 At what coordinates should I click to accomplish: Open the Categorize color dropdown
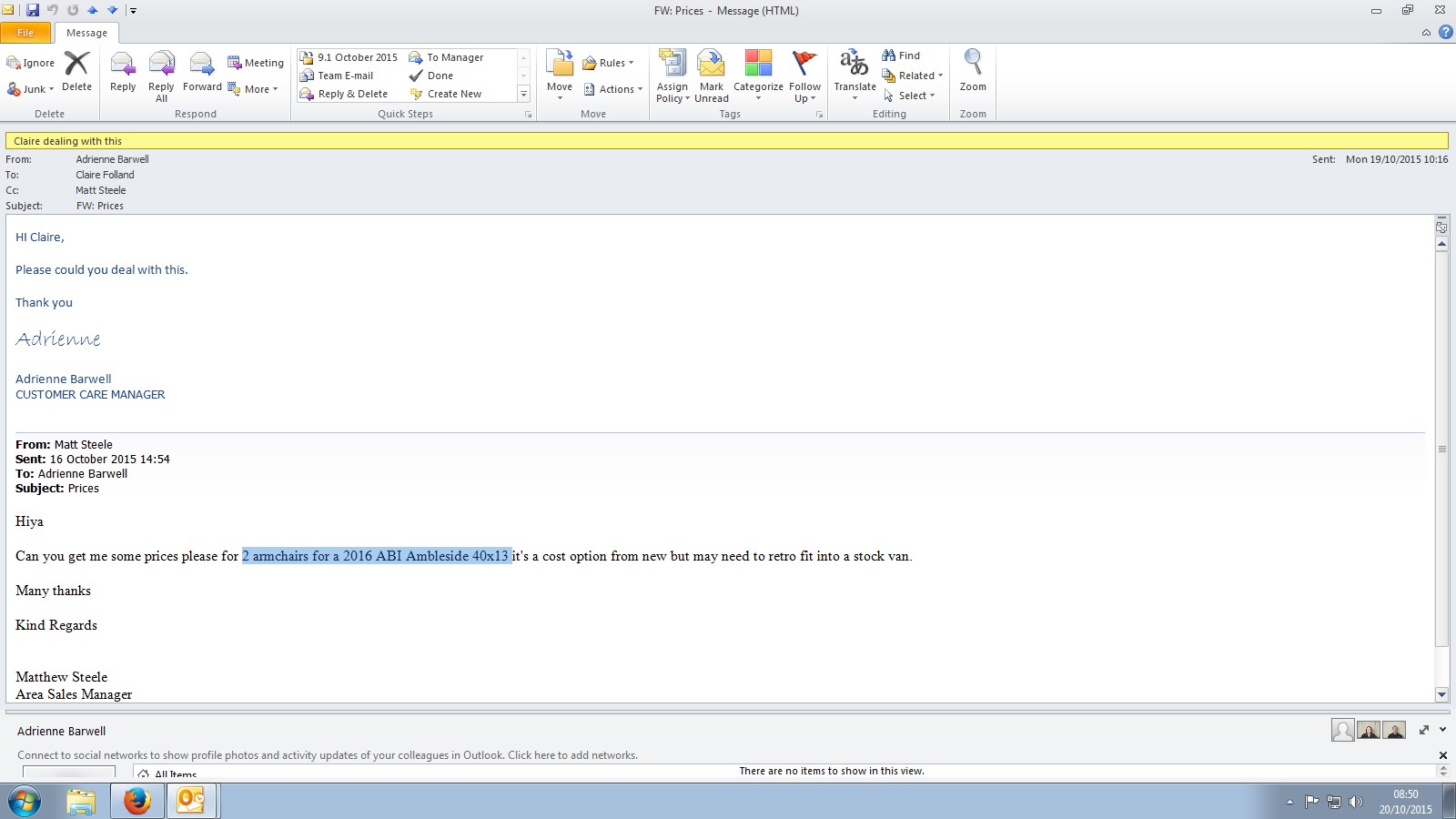point(758,73)
